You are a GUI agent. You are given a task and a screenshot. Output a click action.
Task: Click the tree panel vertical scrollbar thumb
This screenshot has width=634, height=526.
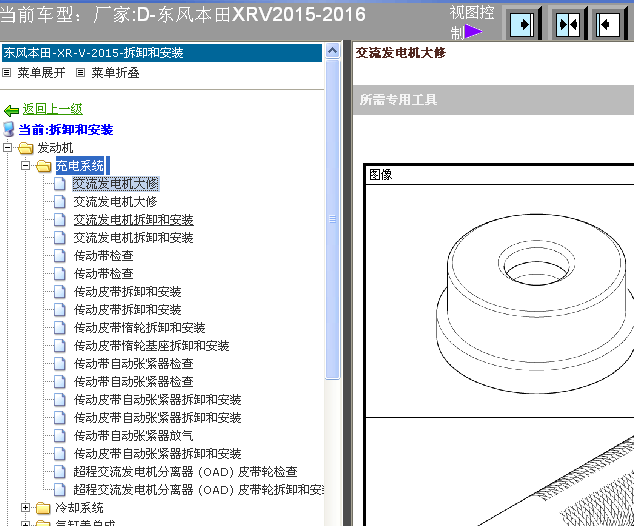[x=332, y=220]
